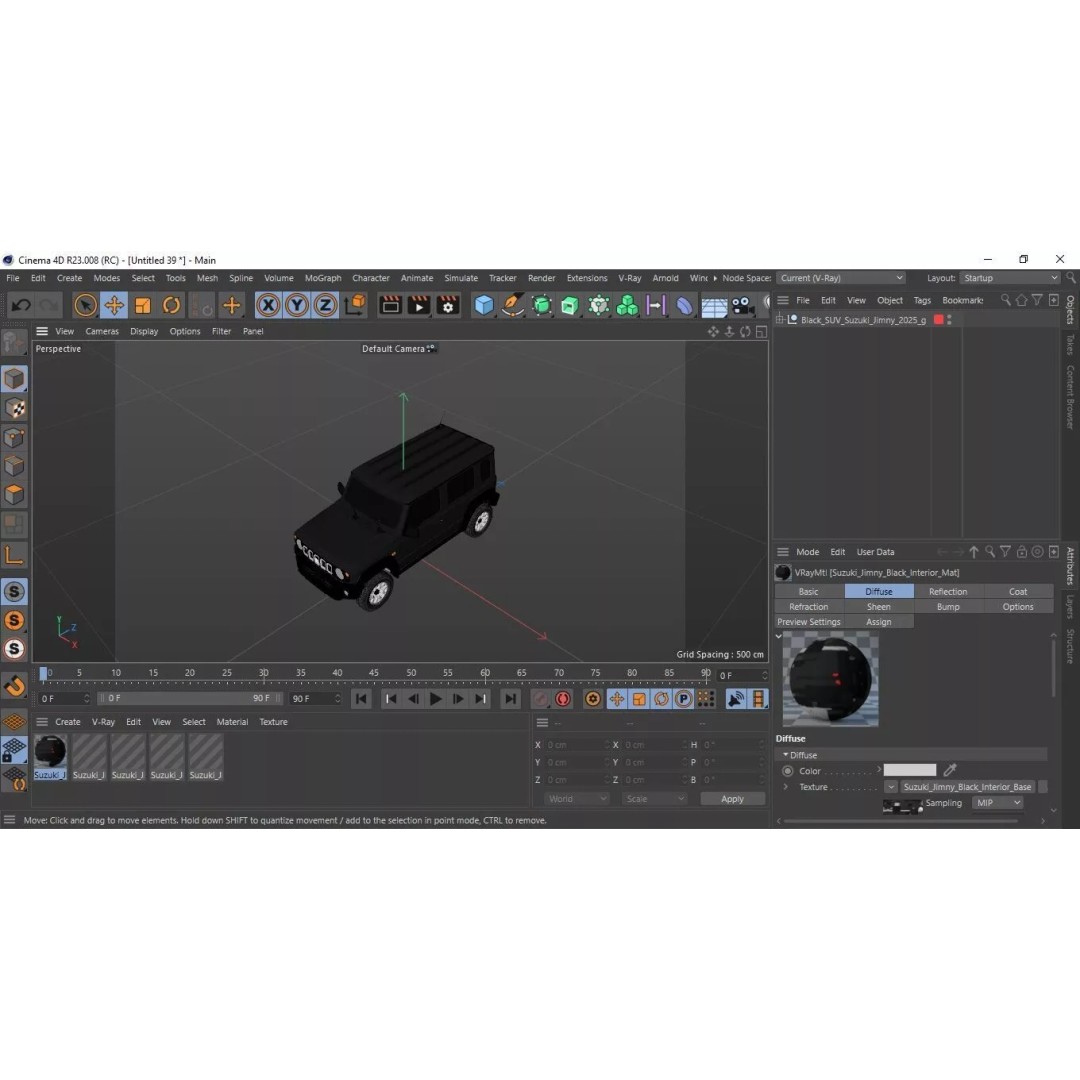
Task: Open the MoGraph cloner icon
Action: 627,305
